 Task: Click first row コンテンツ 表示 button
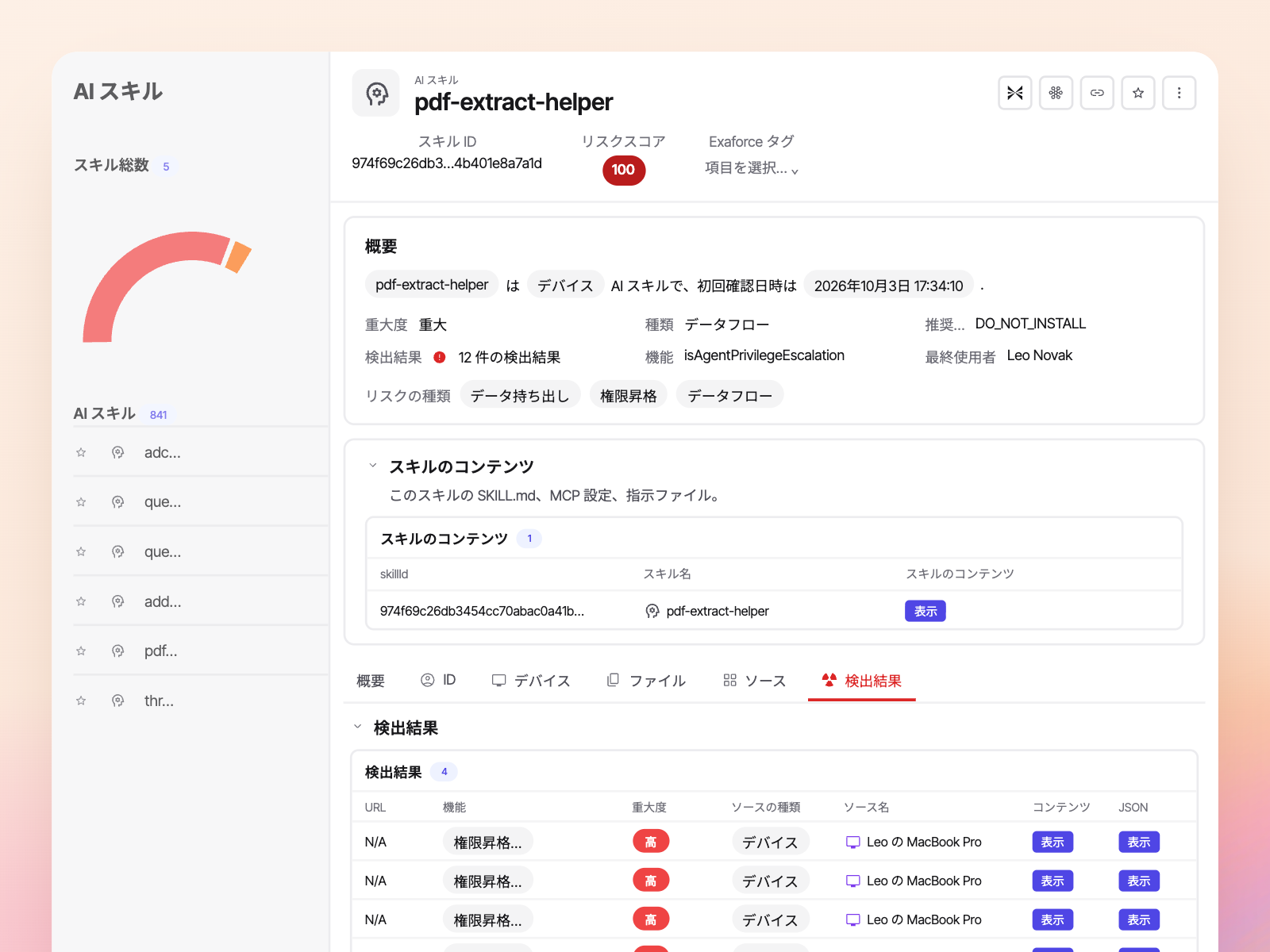point(1053,842)
